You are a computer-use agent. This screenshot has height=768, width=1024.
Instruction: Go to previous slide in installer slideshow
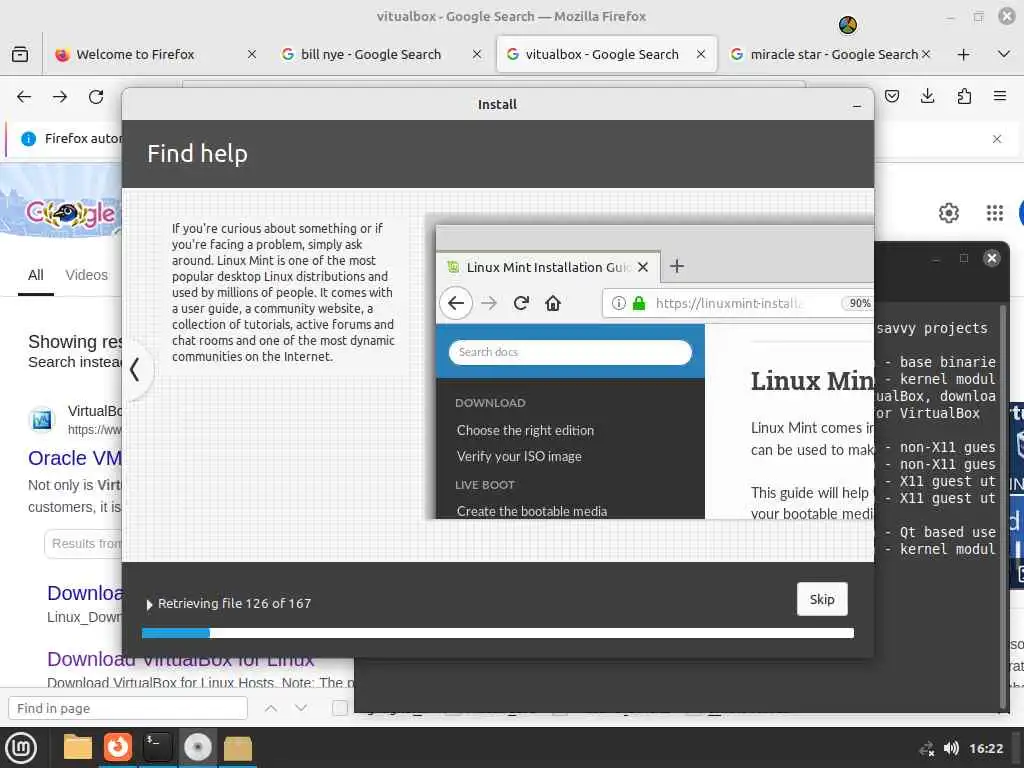pos(135,370)
